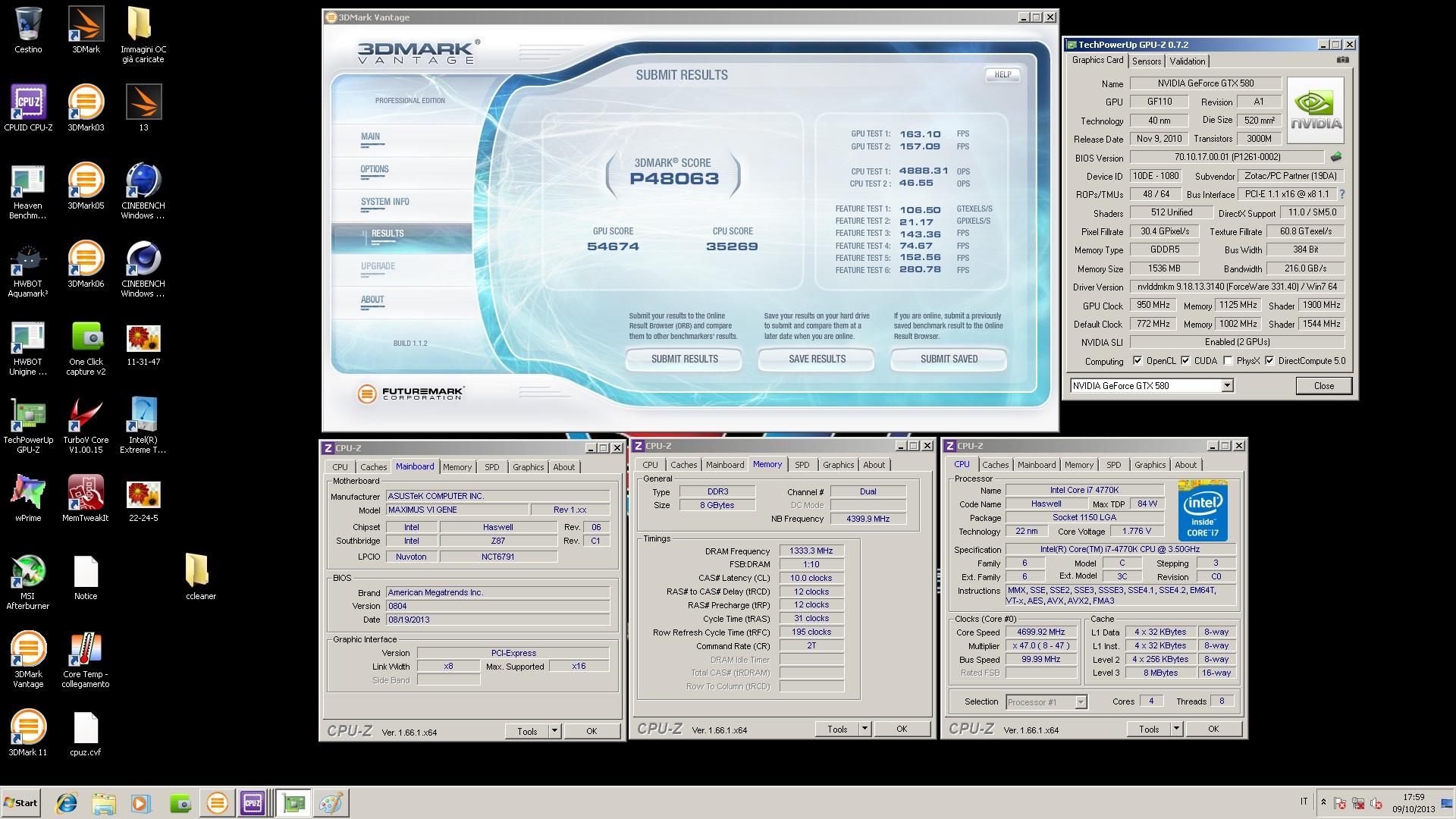1456x819 pixels.
Task: Open the 3DMark06 desktop shortcut
Action: [x=86, y=264]
